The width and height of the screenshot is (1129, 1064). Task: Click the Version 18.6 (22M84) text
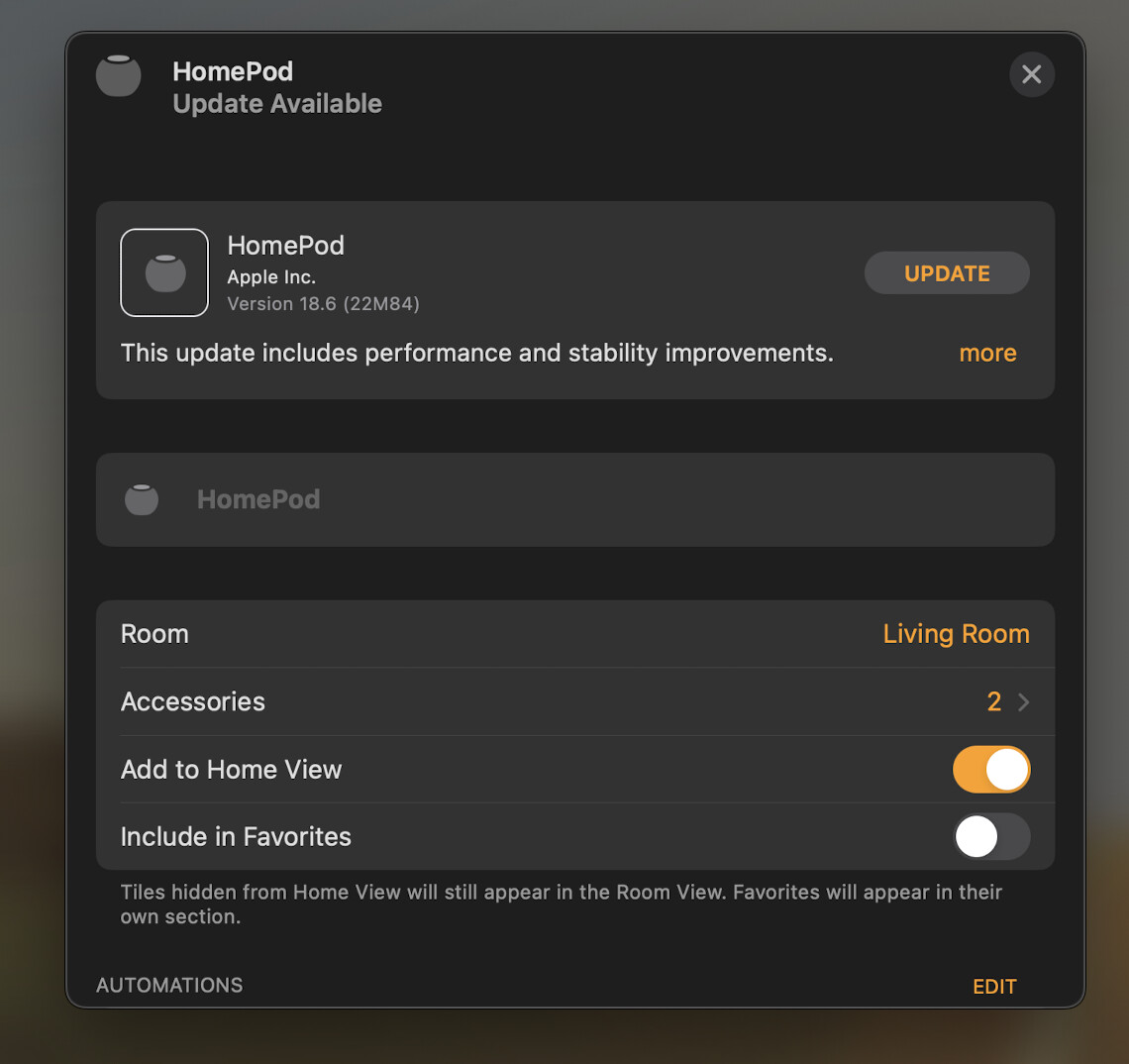pyautogui.click(x=323, y=304)
